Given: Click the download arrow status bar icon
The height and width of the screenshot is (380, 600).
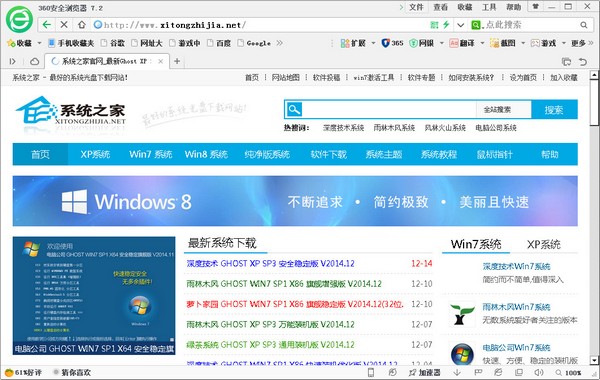Looking at the screenshot, I should click(x=457, y=372).
